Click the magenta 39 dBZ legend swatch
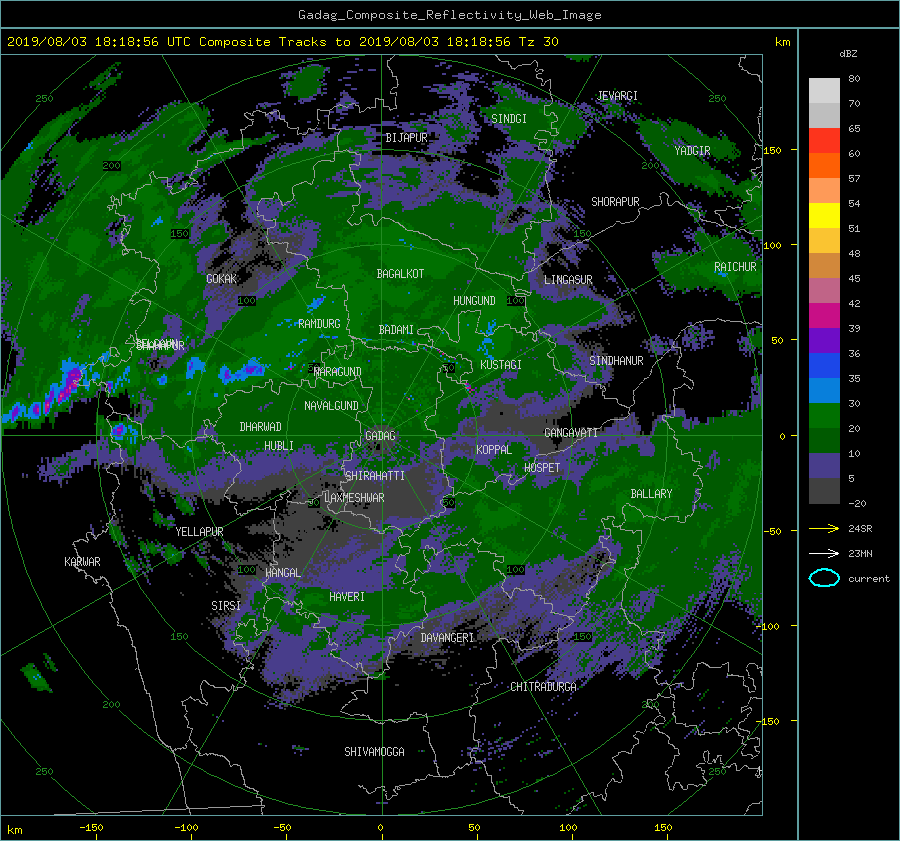 click(824, 316)
